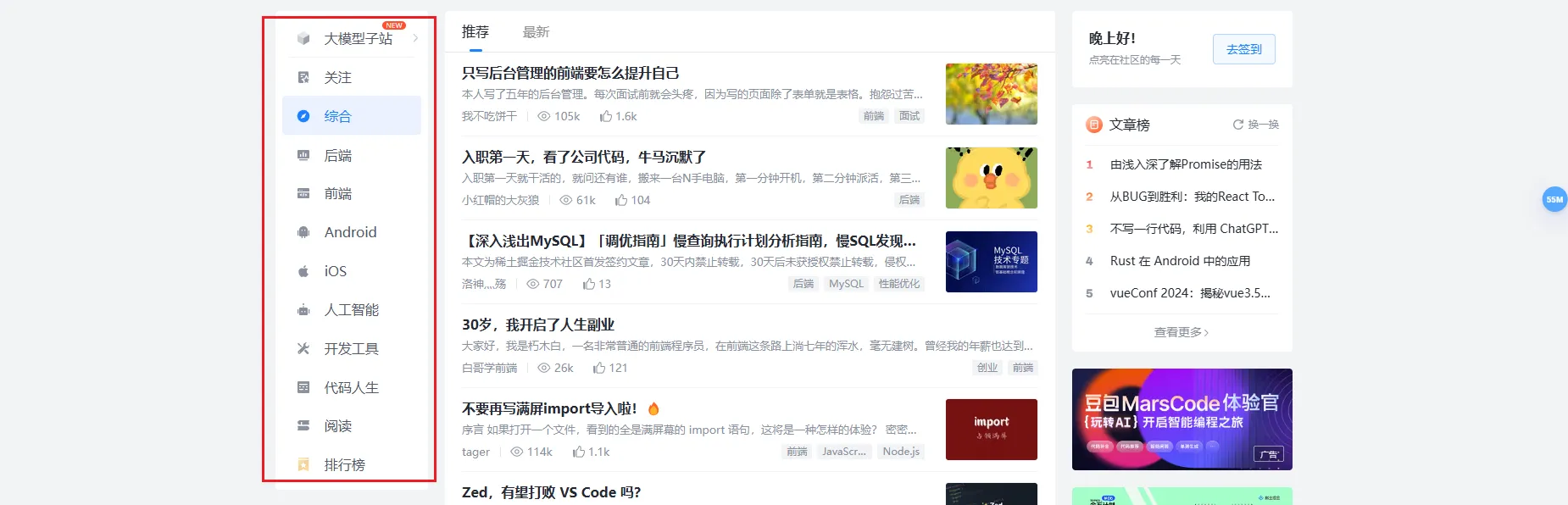Click the 排行榜 ranking icon
The width and height of the screenshot is (1568, 505).
[303, 464]
